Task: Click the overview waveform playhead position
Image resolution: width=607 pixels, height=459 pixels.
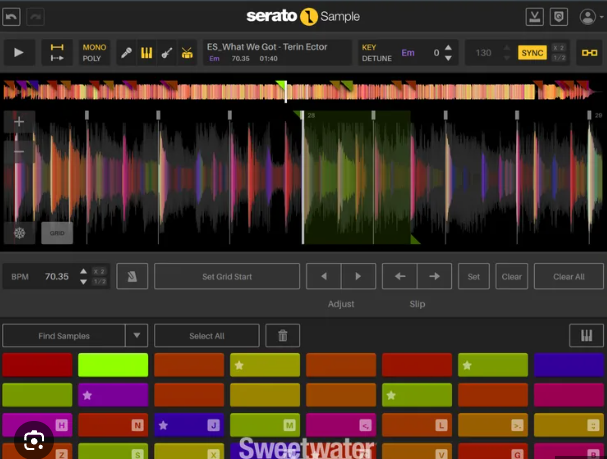Action: pyautogui.click(x=286, y=92)
